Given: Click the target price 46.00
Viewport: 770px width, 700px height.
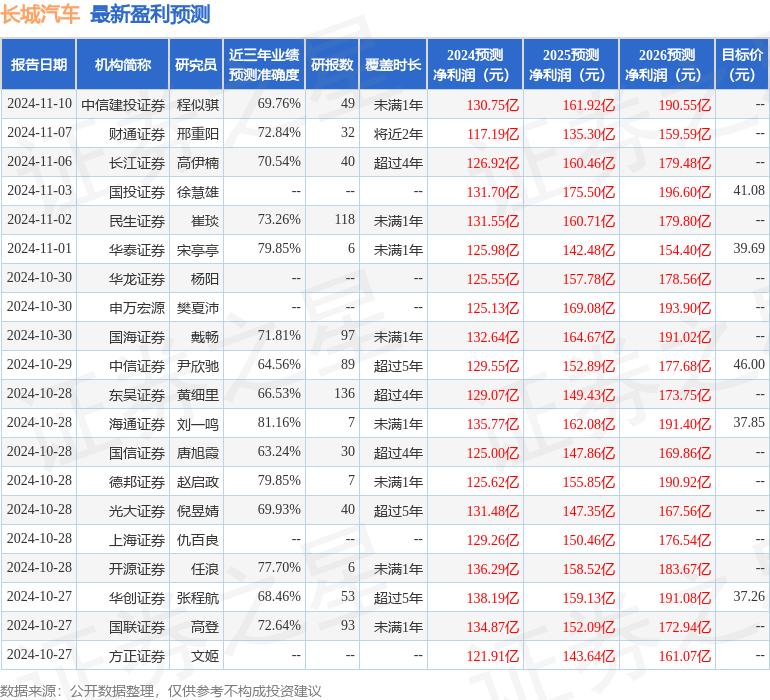Looking at the screenshot, I should point(749,364).
